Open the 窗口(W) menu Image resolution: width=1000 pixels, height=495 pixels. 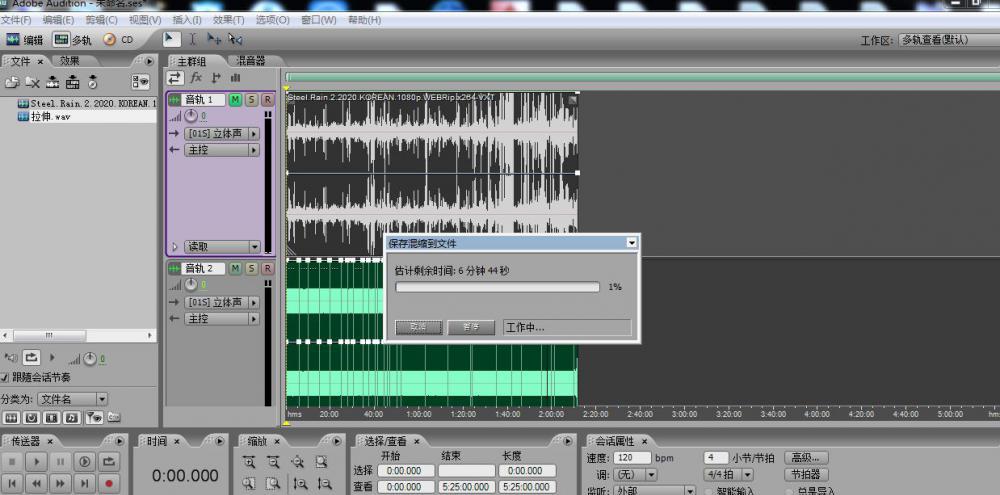tap(318, 20)
